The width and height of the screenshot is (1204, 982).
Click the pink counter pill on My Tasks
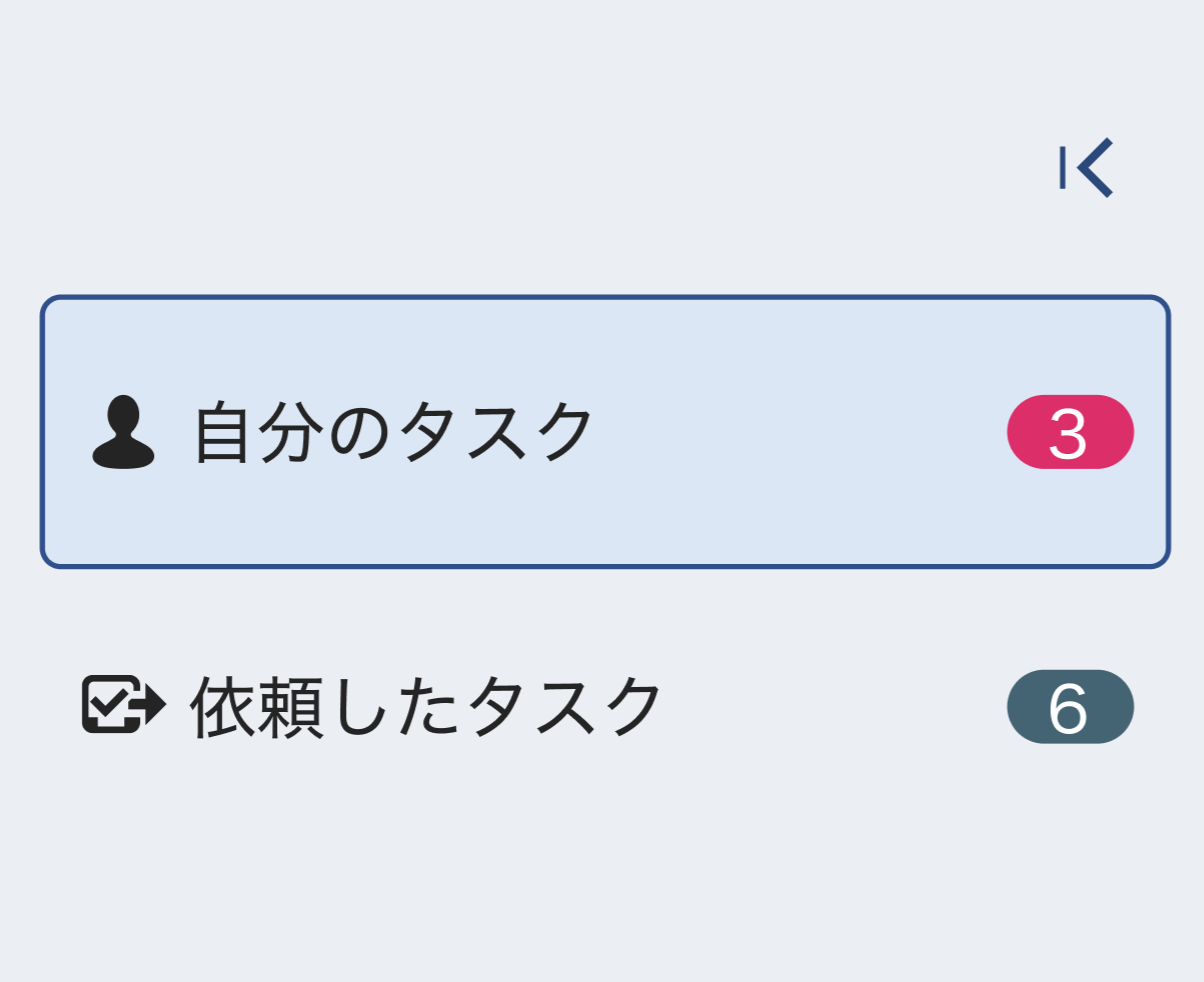(1072, 430)
